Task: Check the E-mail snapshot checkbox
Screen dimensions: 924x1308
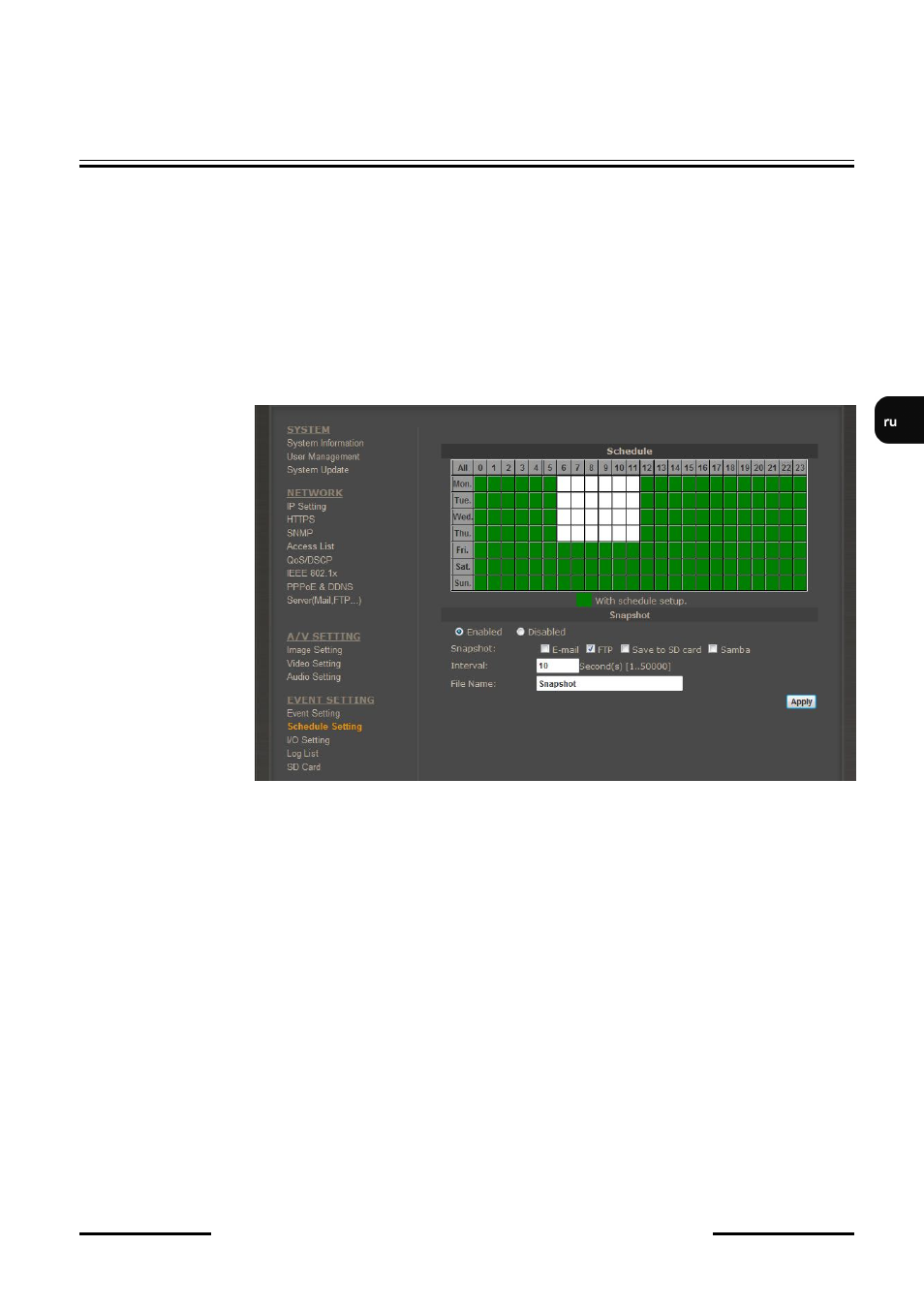Action: tap(545, 649)
